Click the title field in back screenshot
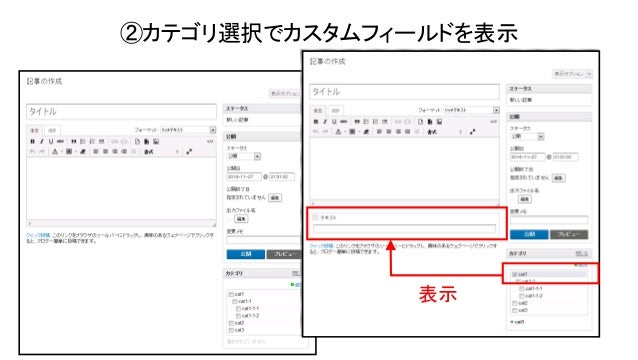Image resolution: width=638 pixels, height=360 pixels. pyautogui.click(x=121, y=112)
